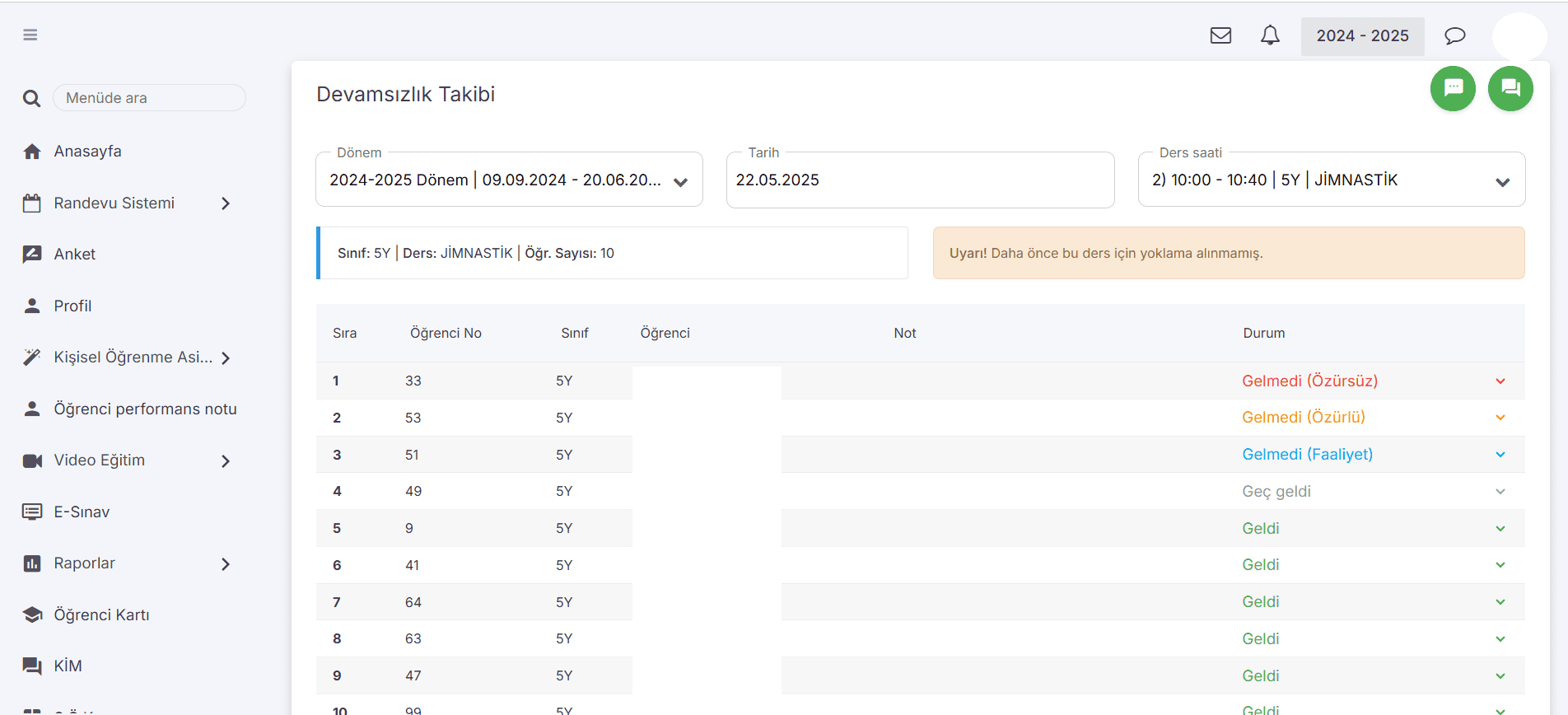This screenshot has height=715, width=1568.
Task: Click the Menüde ara search box
Action: tap(149, 98)
